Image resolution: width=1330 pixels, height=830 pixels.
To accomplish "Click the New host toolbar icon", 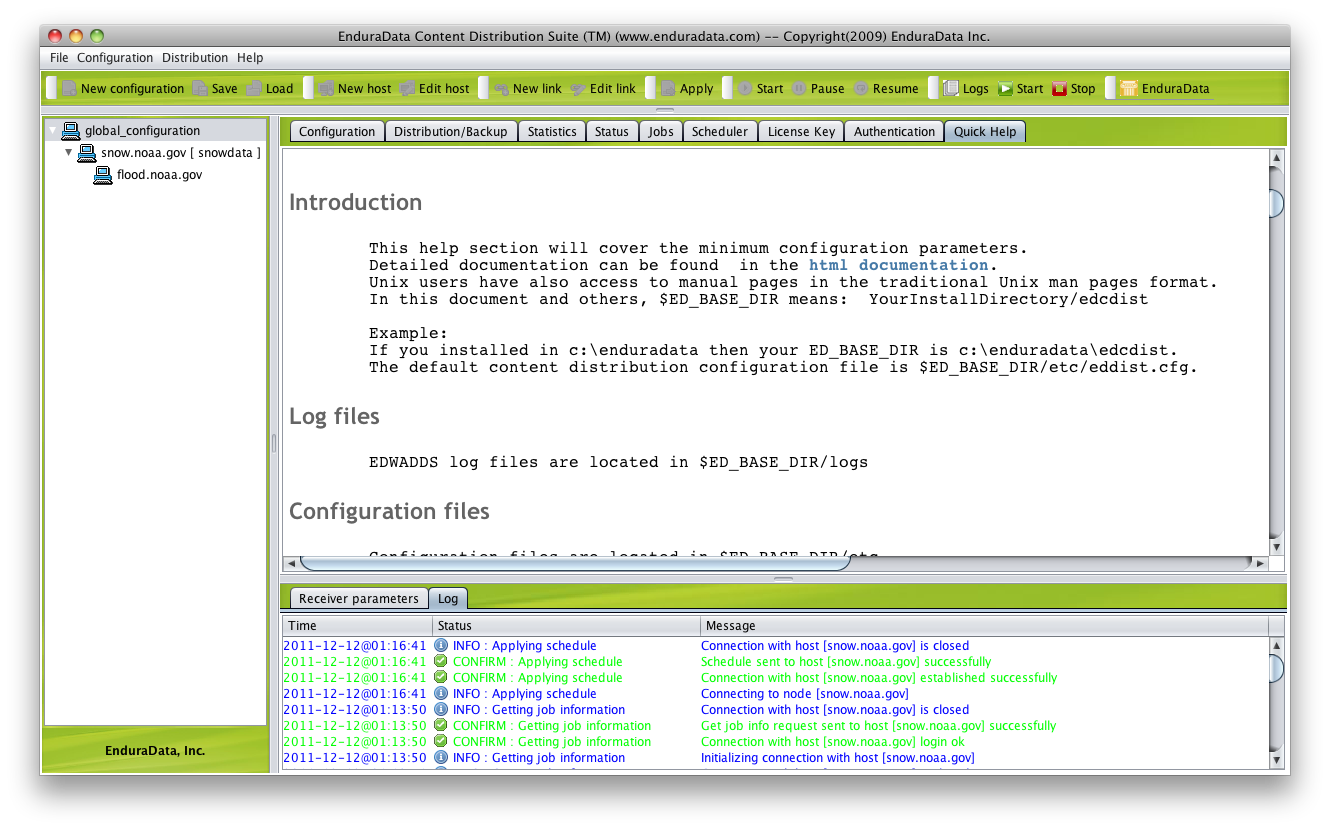I will coord(326,88).
